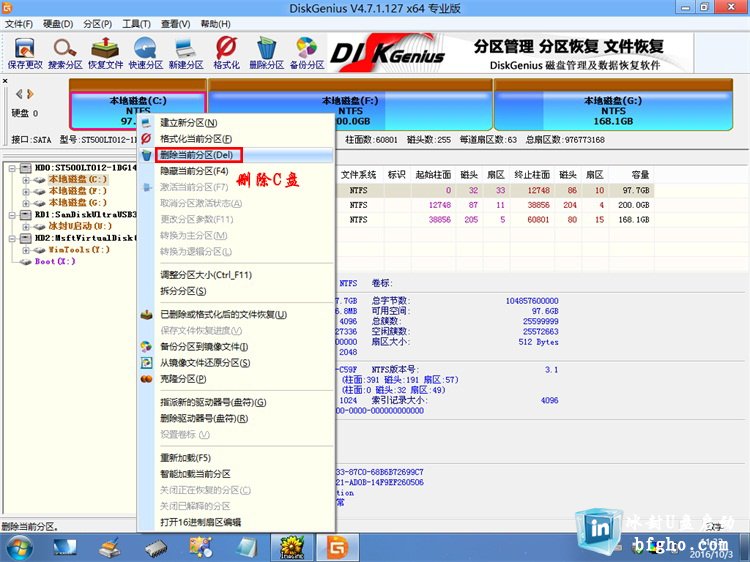Expand the 本地磁盘(G:) tree node

[26, 203]
